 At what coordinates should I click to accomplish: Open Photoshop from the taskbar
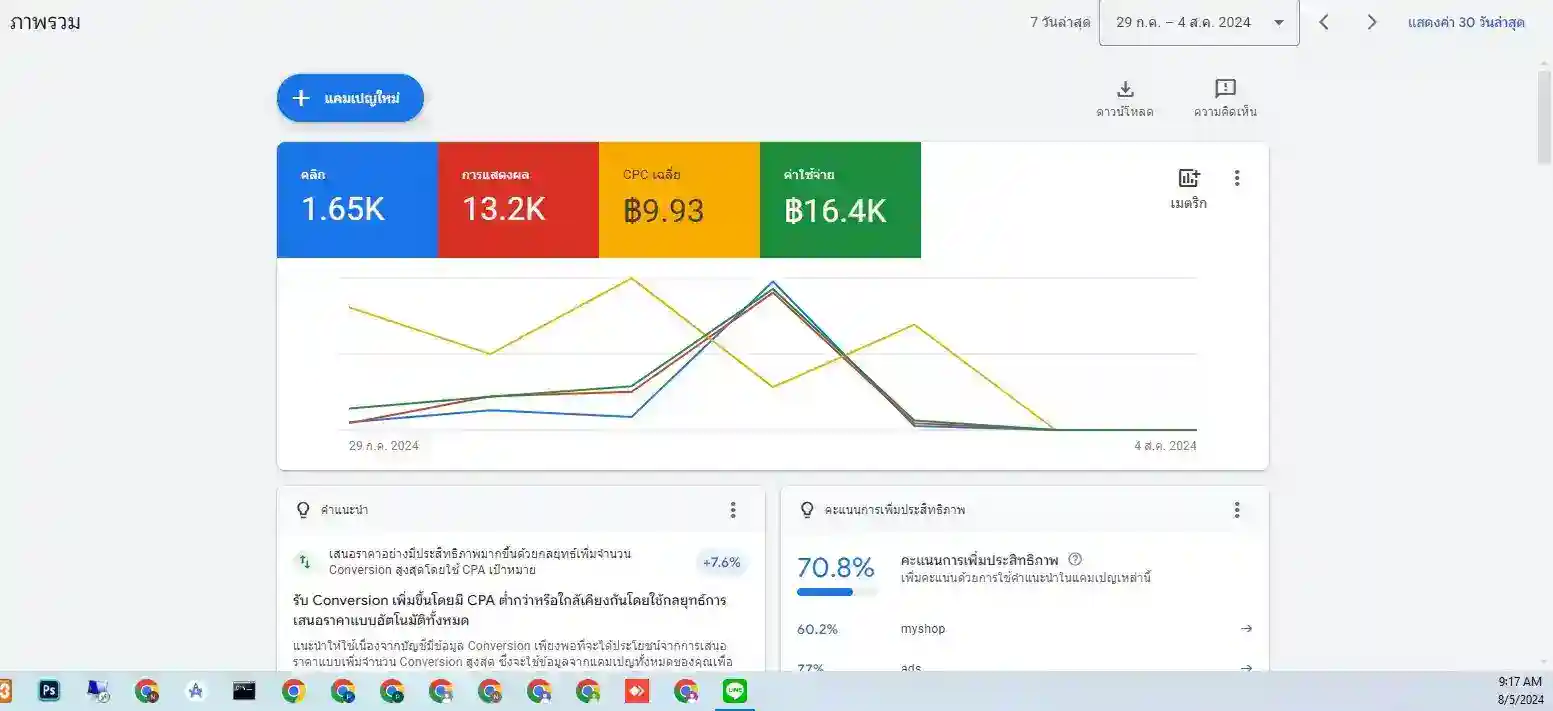pos(48,690)
